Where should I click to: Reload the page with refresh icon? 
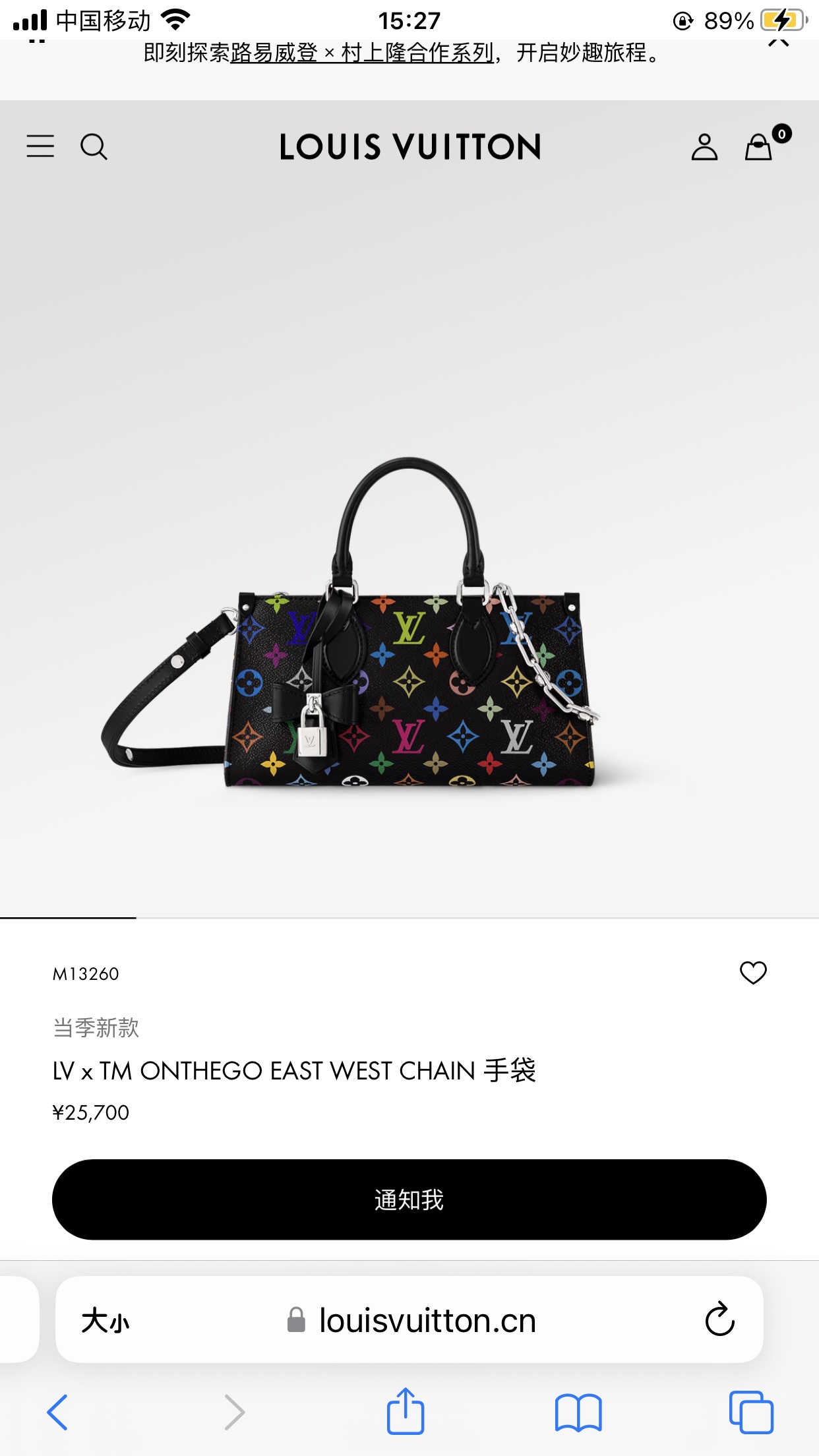(720, 1319)
